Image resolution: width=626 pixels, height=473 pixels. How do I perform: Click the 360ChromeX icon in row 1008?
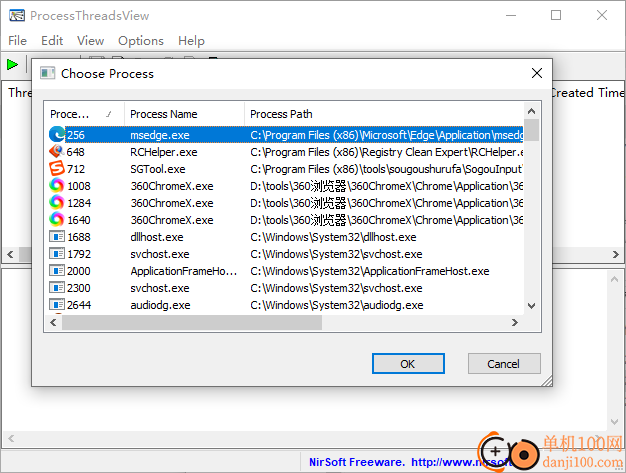57,186
